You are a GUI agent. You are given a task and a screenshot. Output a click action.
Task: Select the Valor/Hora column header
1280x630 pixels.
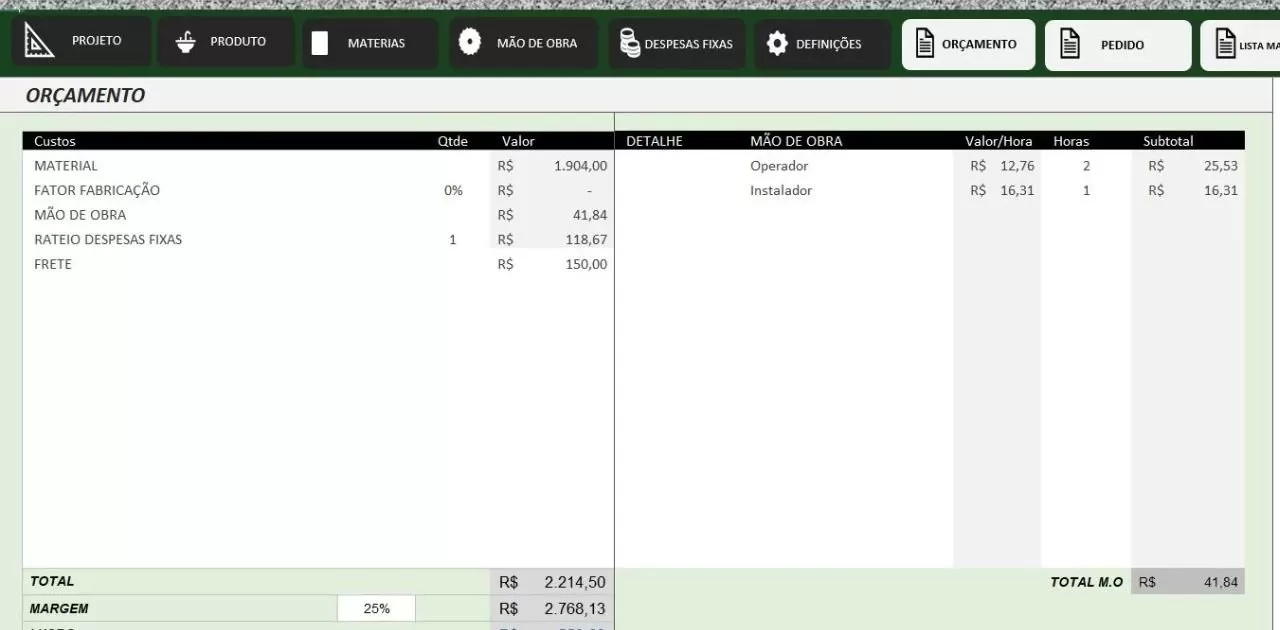pos(999,141)
